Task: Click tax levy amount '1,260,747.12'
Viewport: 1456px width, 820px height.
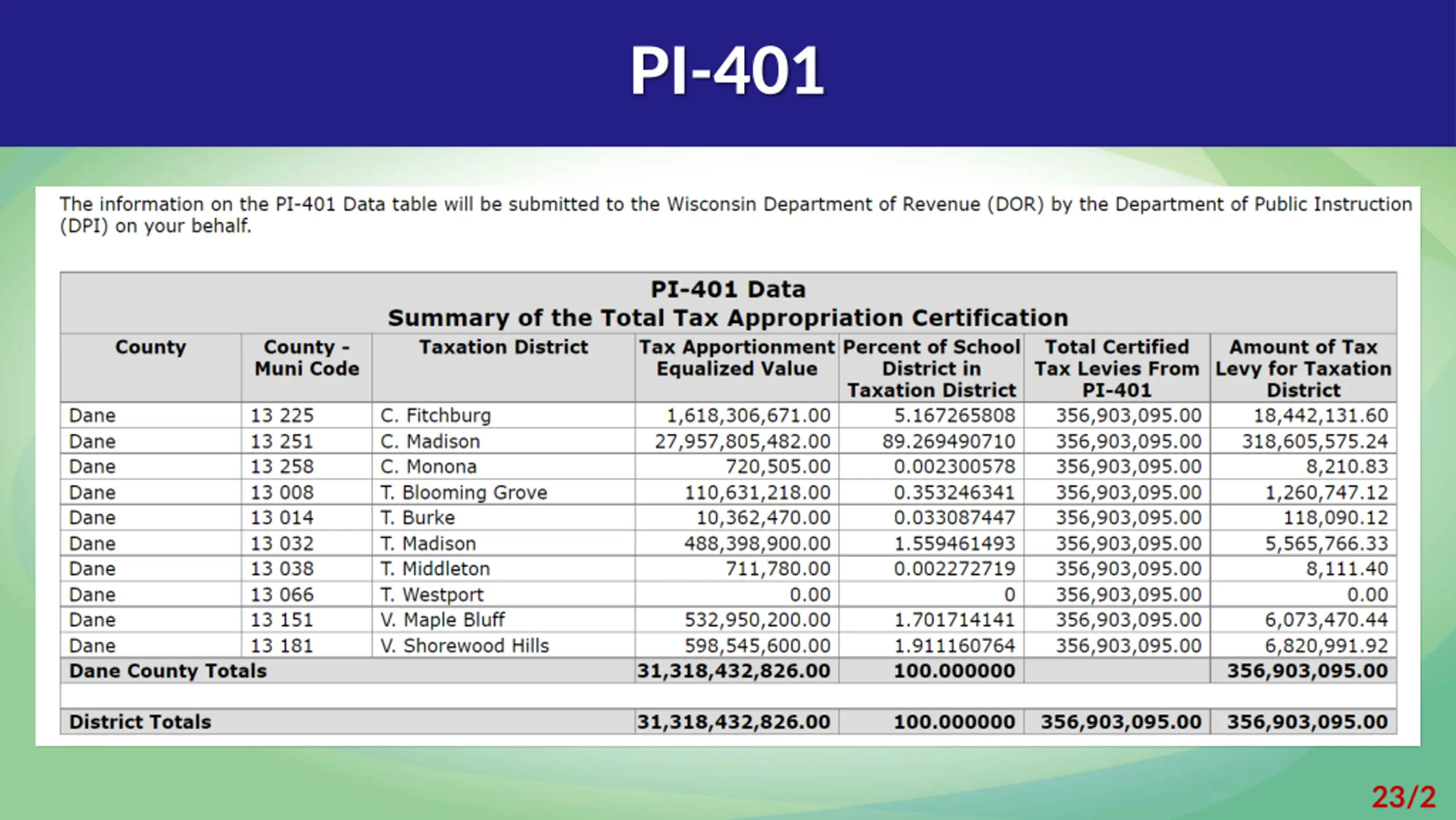Action: click(1326, 492)
